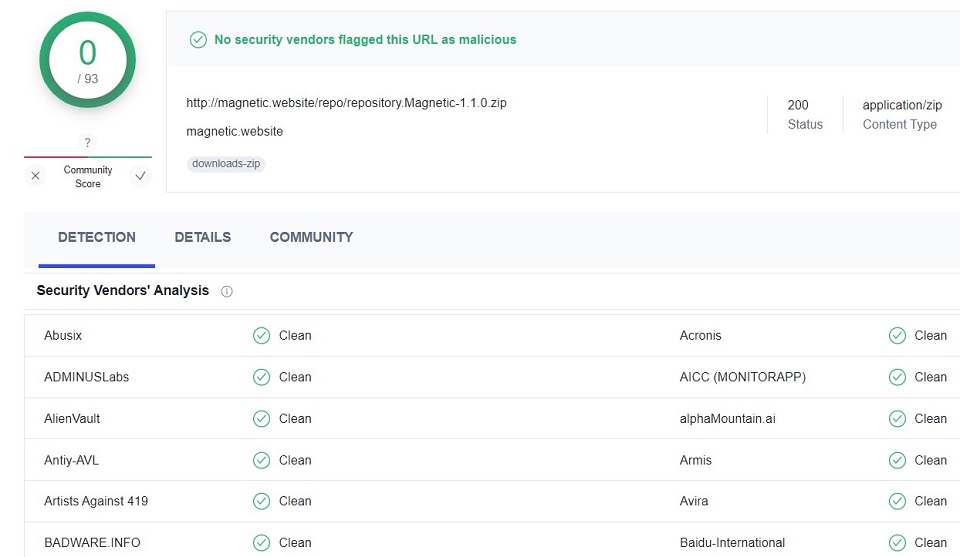Click the Security Vendors' Analysis heading

tap(122, 291)
